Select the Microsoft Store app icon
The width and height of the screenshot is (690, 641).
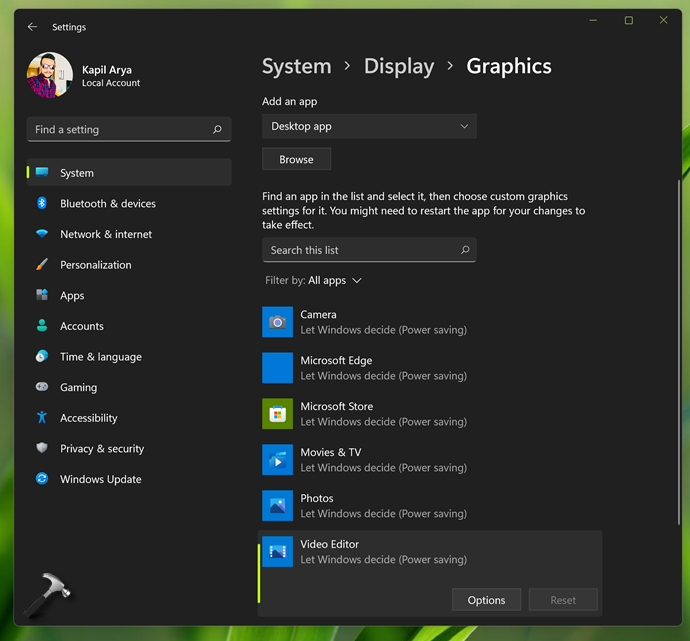[277, 414]
